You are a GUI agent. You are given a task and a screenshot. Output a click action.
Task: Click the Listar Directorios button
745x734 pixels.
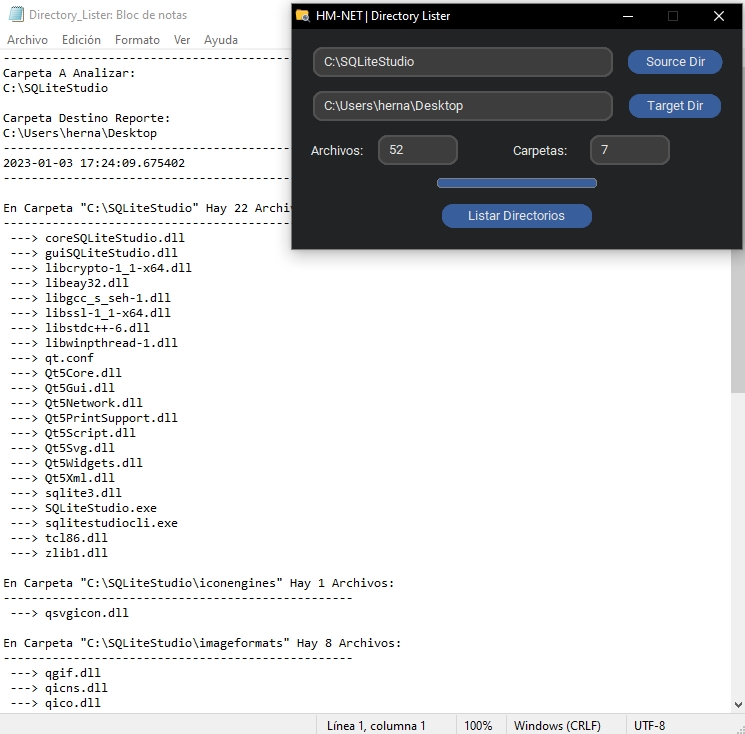[516, 216]
